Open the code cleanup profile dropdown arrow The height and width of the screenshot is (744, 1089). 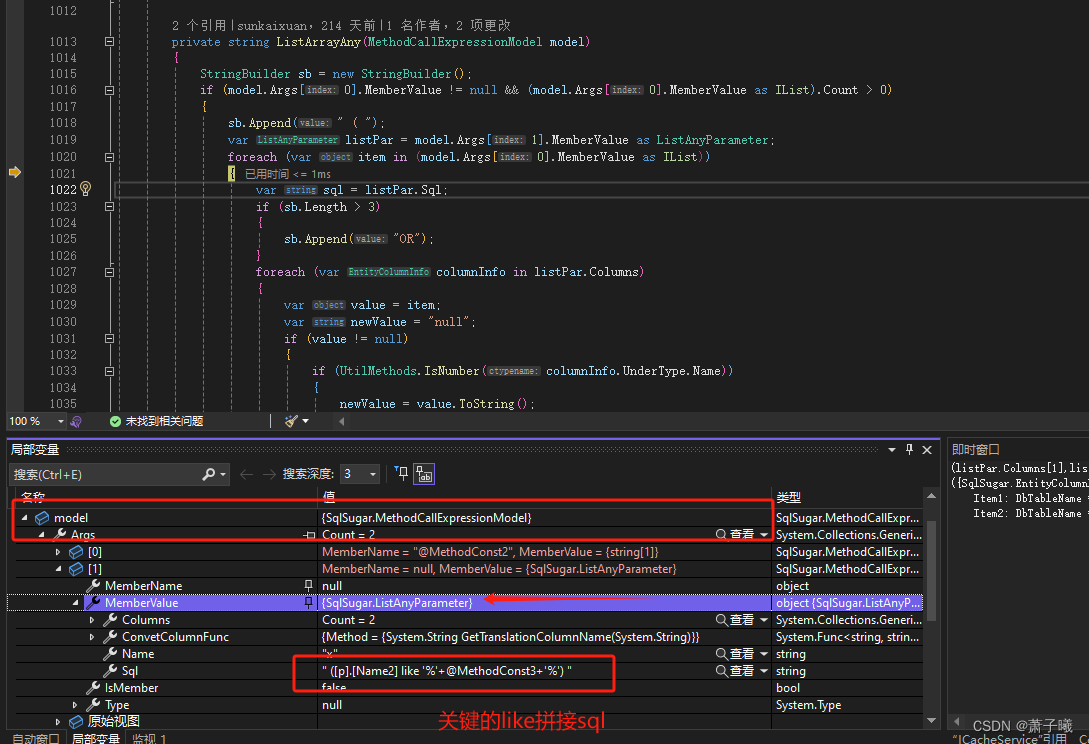tap(306, 421)
